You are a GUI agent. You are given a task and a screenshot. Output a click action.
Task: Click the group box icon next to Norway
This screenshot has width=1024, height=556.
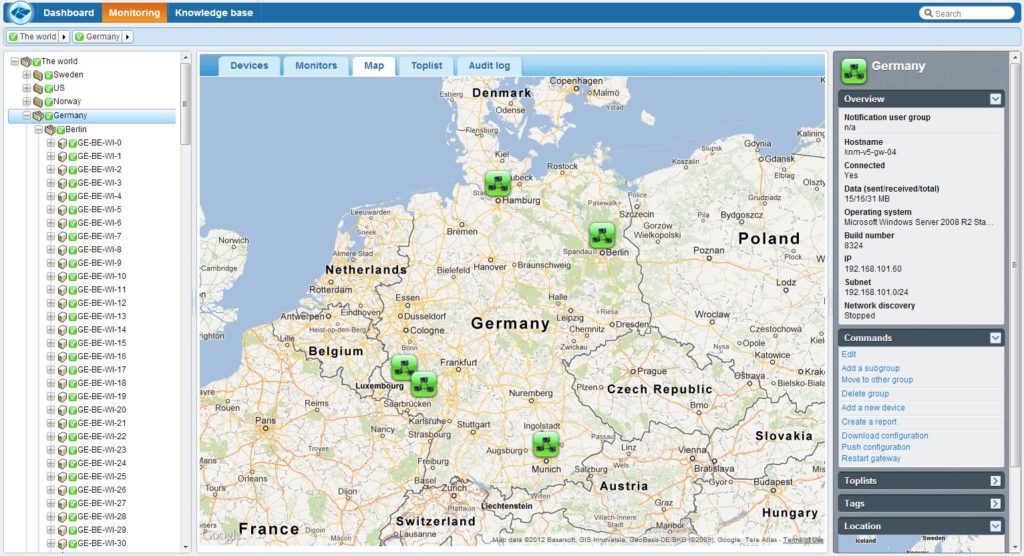38,102
